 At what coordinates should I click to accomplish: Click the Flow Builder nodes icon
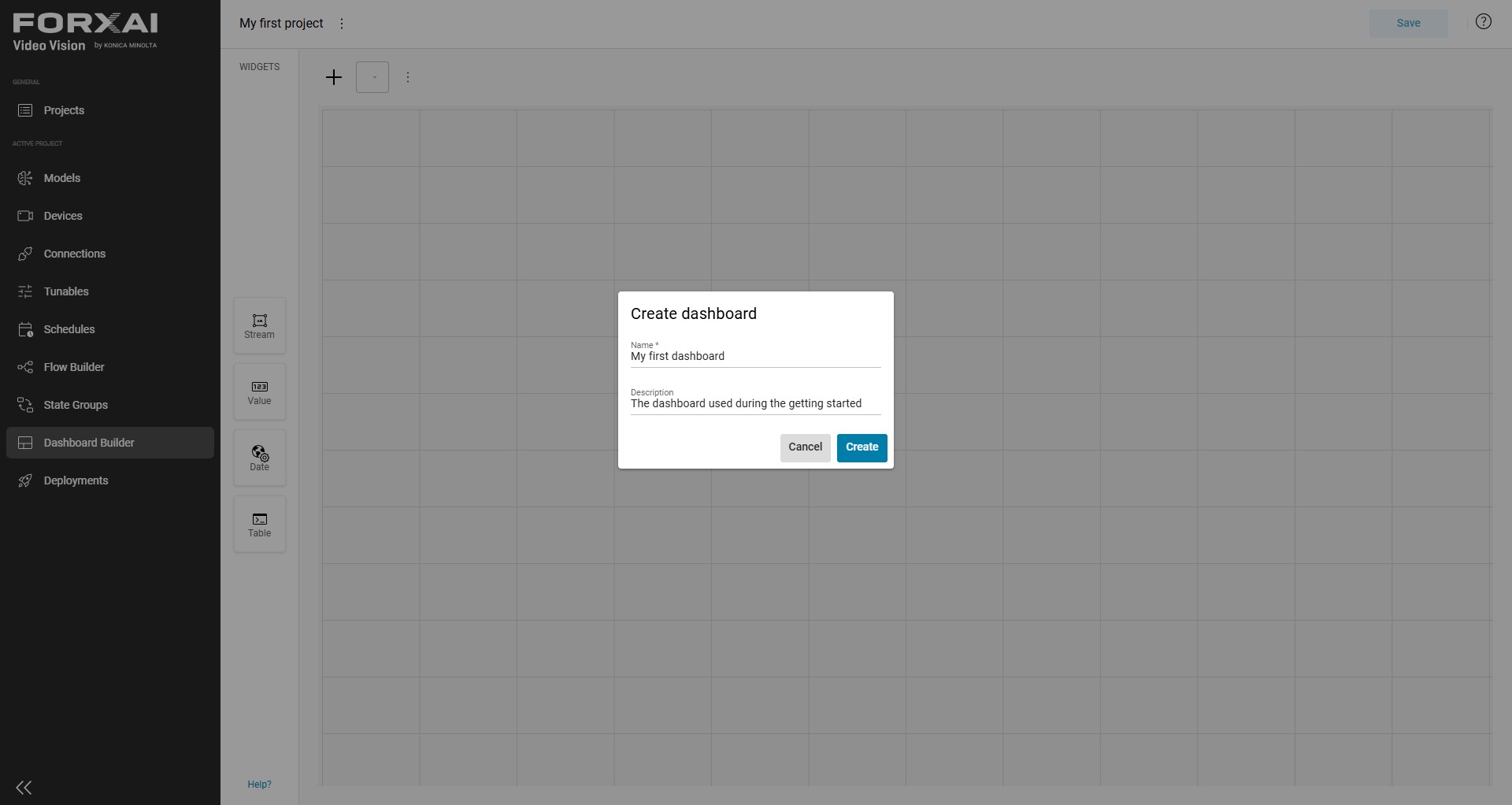click(x=25, y=367)
